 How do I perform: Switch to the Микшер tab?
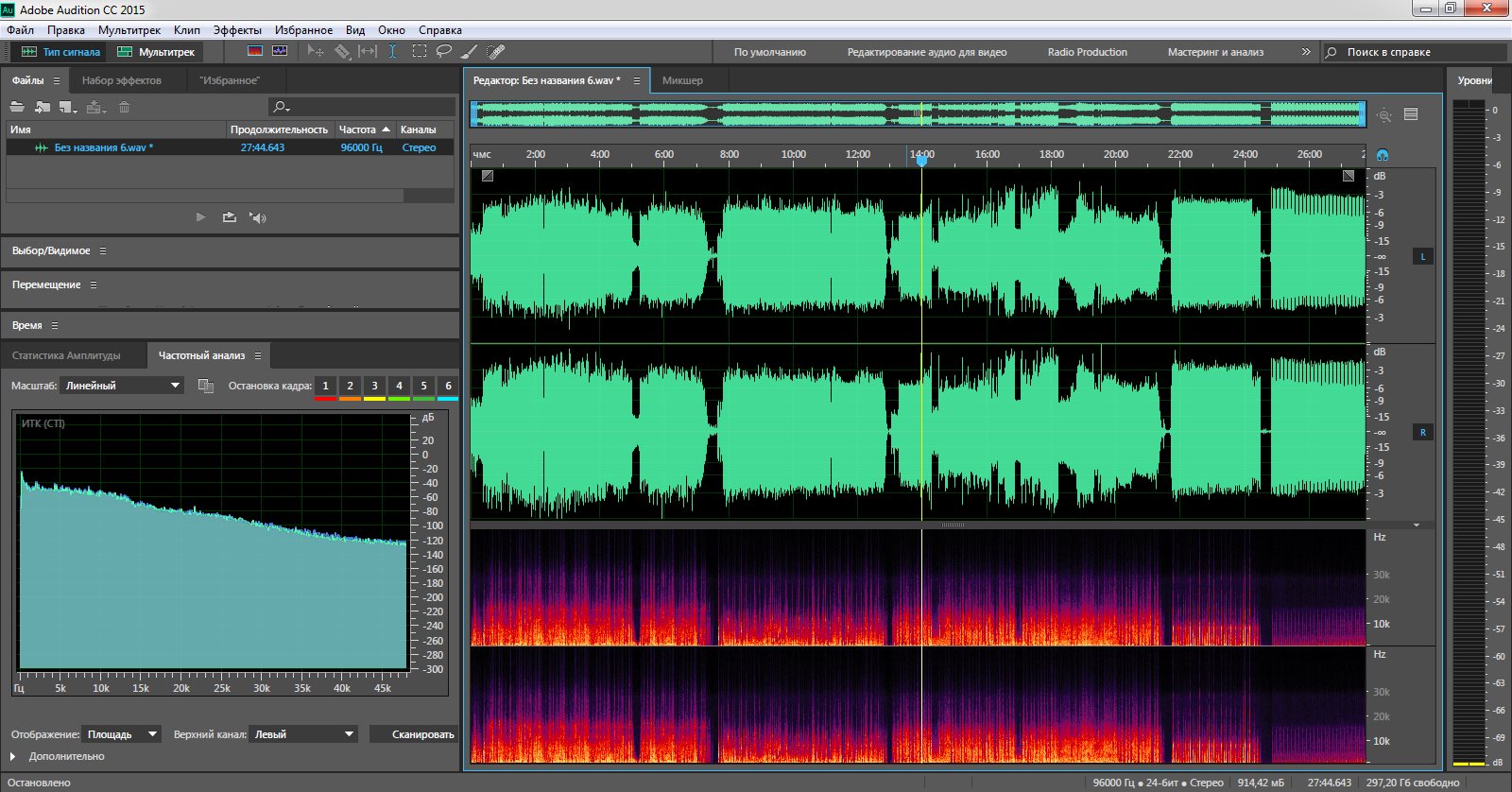click(x=682, y=80)
